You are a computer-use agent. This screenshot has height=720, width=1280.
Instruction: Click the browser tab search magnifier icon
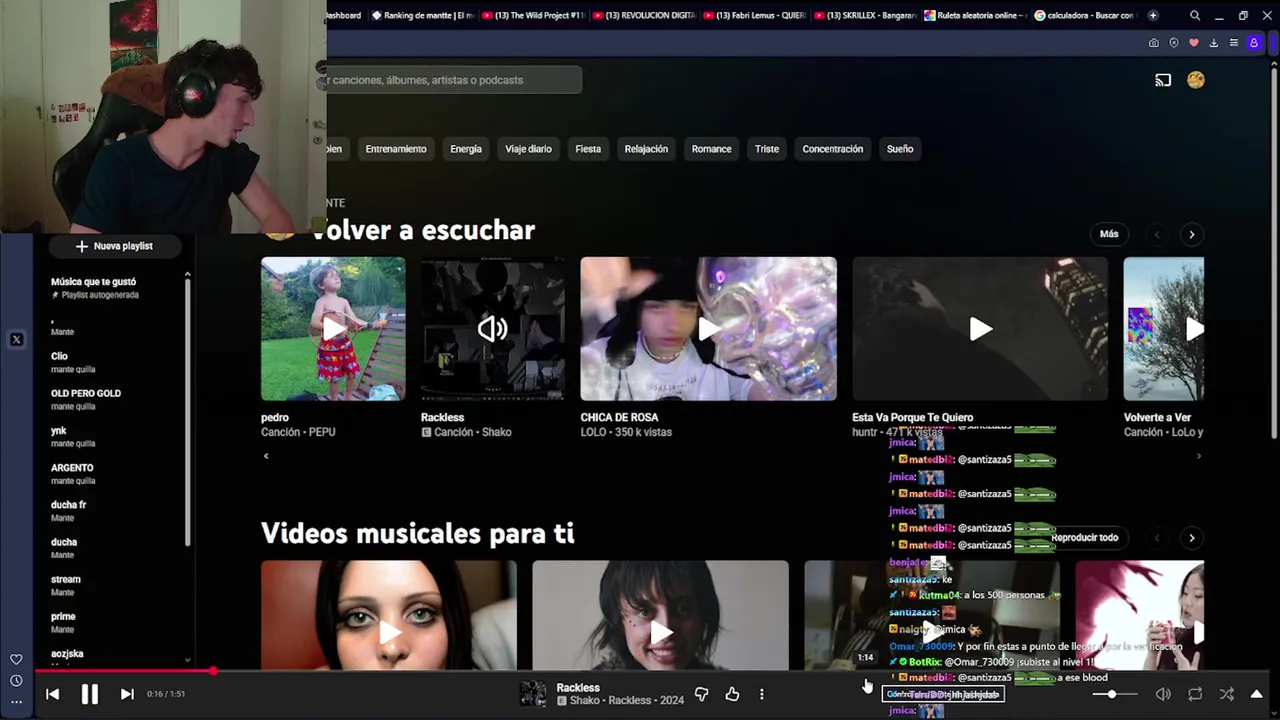(1195, 15)
